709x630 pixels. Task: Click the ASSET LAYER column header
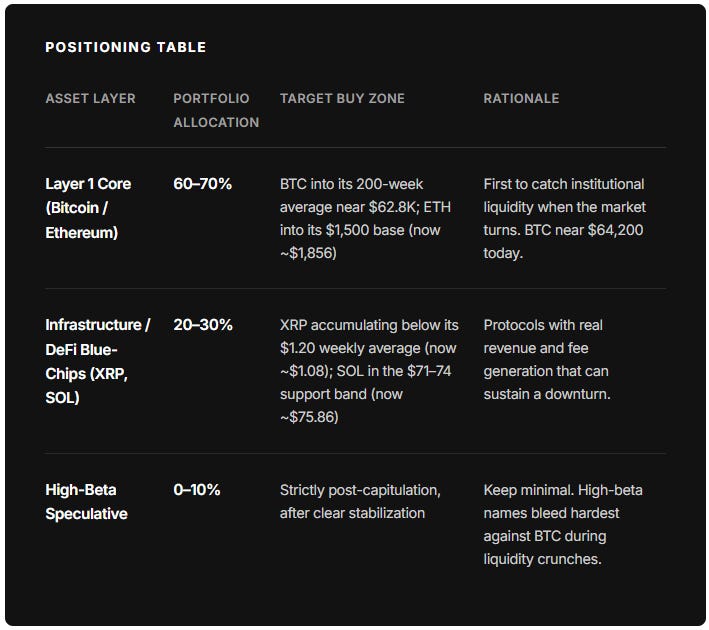[x=90, y=98]
